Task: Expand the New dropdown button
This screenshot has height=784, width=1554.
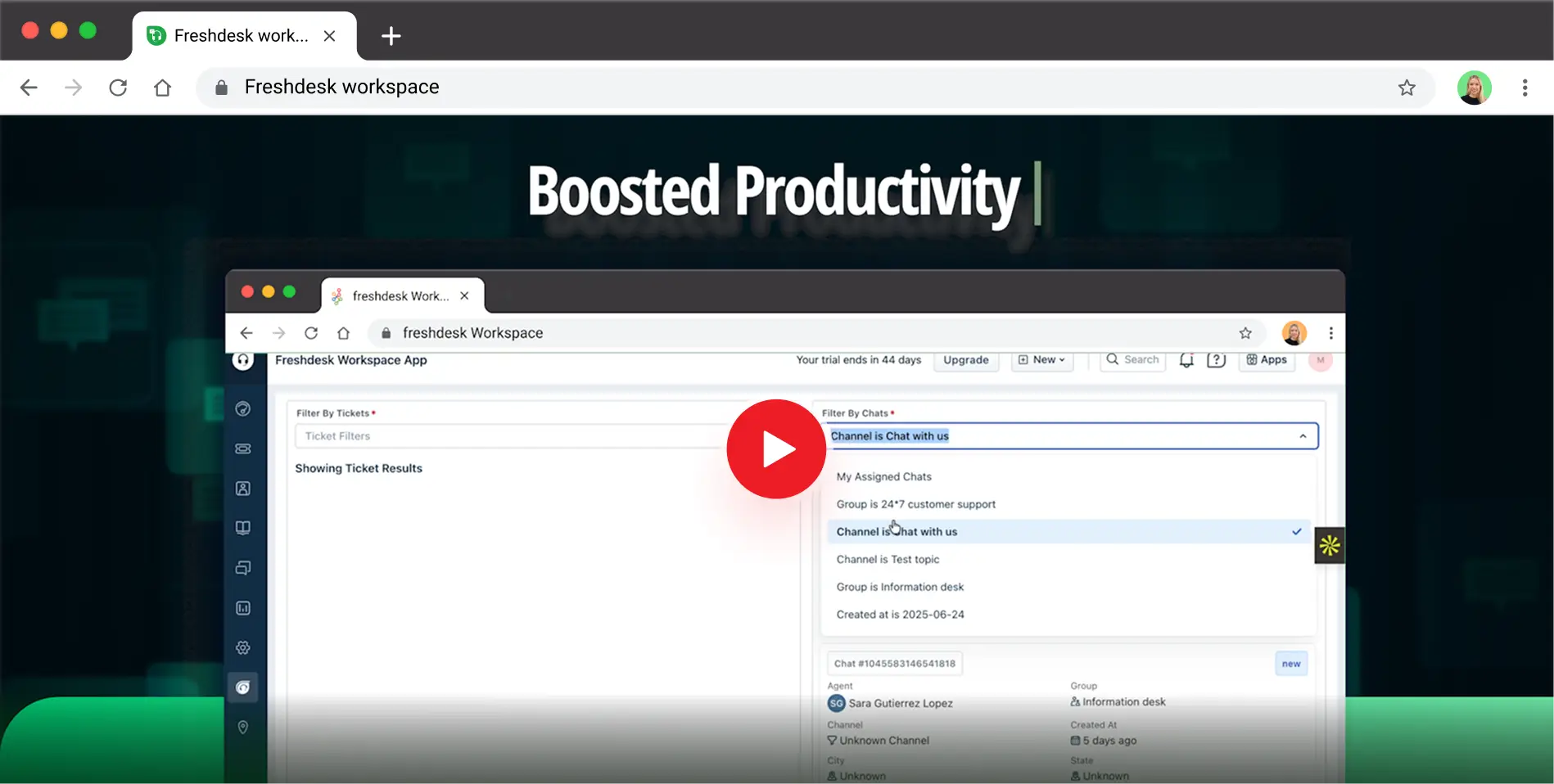Action: pyautogui.click(x=1042, y=360)
